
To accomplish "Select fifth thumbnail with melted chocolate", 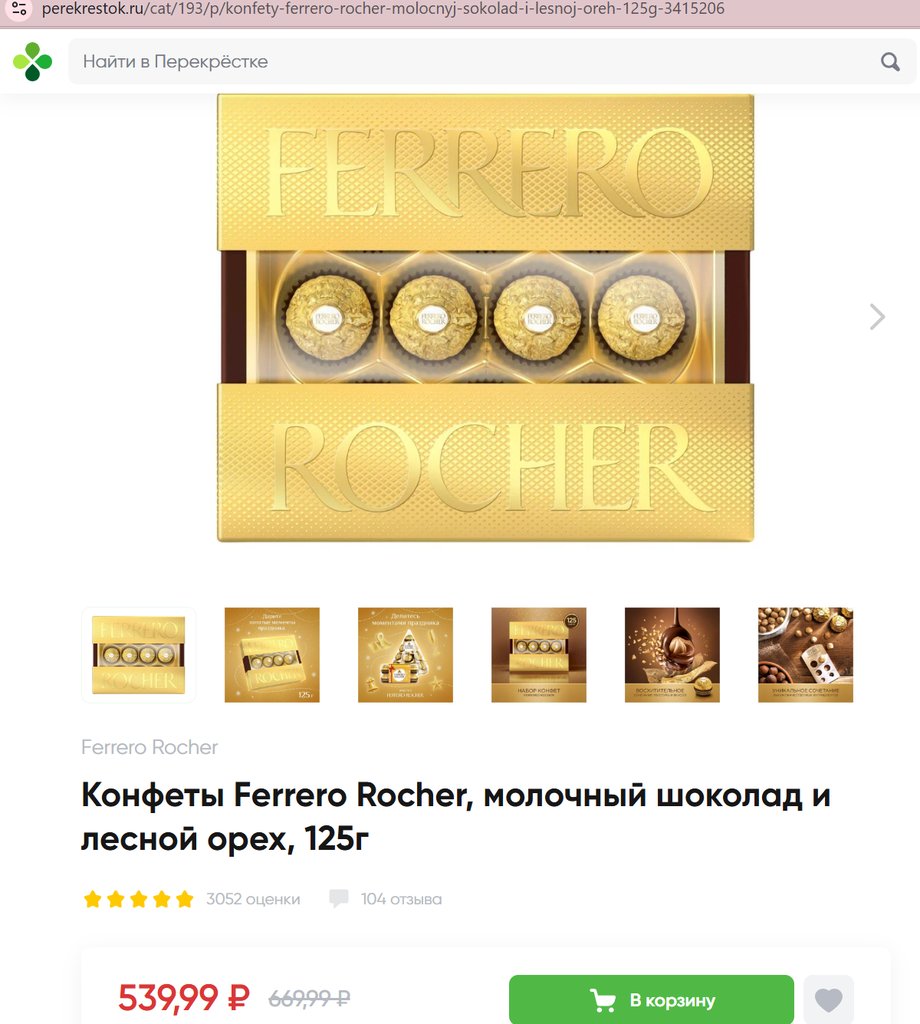I will click(x=672, y=655).
